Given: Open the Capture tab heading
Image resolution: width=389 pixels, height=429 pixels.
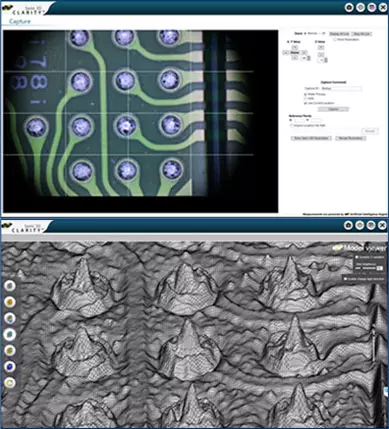Looking at the screenshot, I should point(20,21).
